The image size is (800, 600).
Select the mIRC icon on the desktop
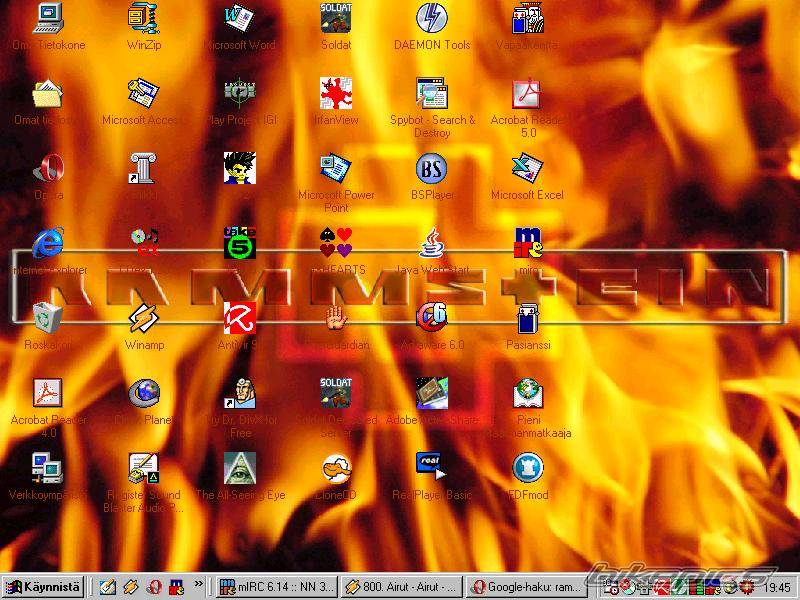[528, 243]
